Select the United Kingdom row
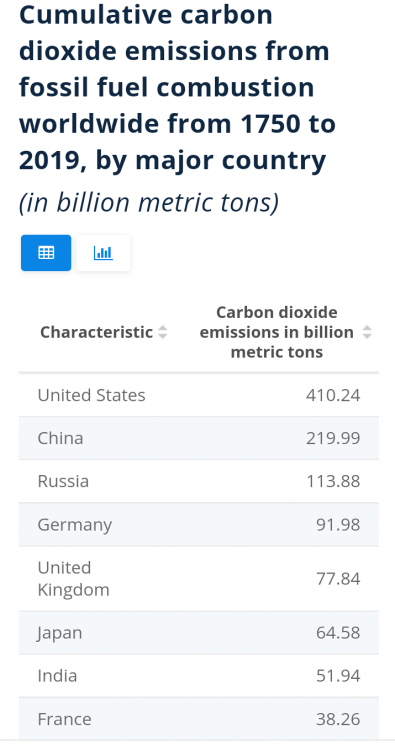The height and width of the screenshot is (750, 395). pos(199,579)
